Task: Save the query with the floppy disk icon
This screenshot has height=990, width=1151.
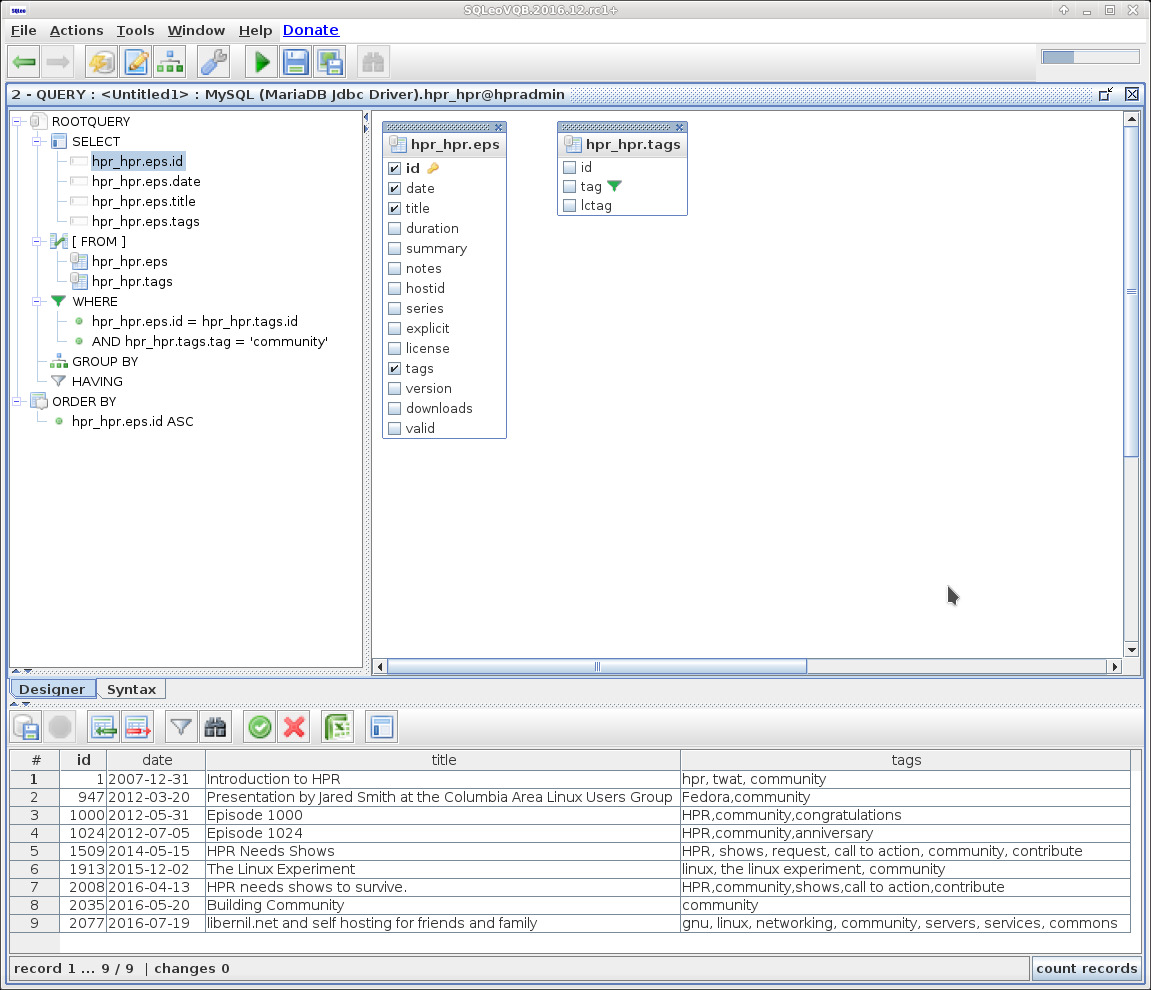Action: (296, 62)
